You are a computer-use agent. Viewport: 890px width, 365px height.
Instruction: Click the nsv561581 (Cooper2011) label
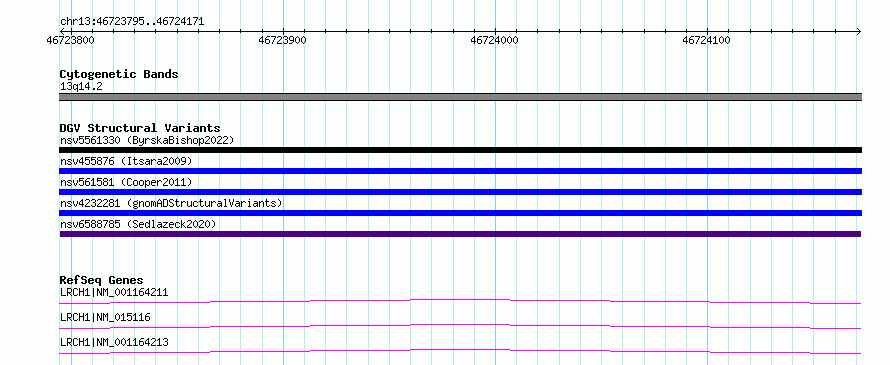click(126, 182)
